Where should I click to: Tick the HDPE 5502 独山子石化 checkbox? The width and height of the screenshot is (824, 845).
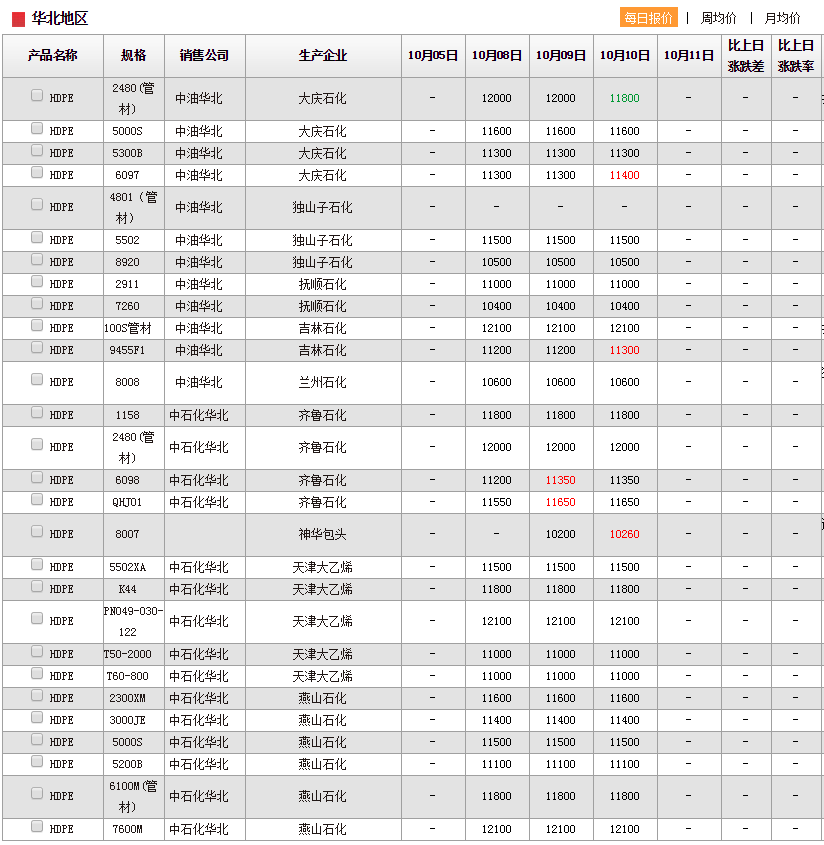tap(37, 237)
